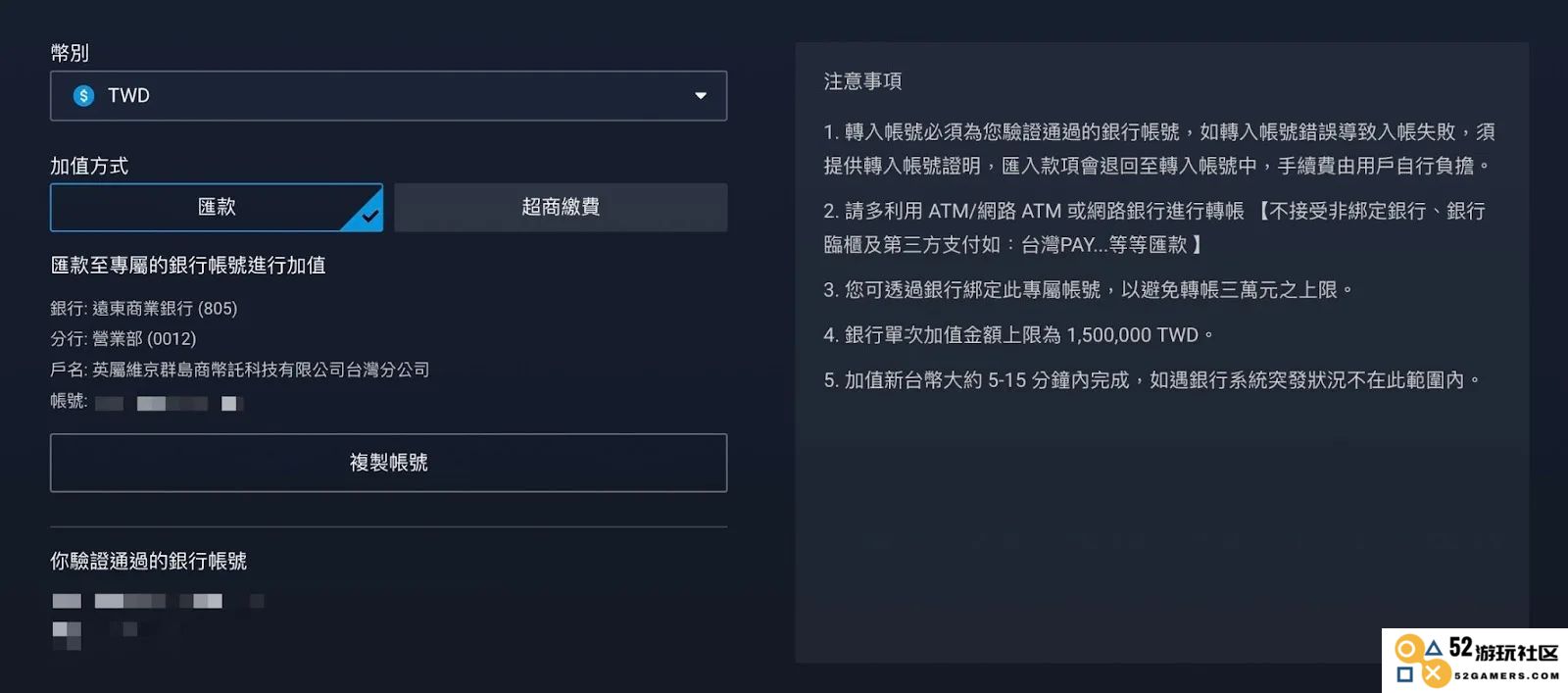Click the 注意事項 notes heading
This screenshot has width=1568, height=693.
click(x=862, y=81)
